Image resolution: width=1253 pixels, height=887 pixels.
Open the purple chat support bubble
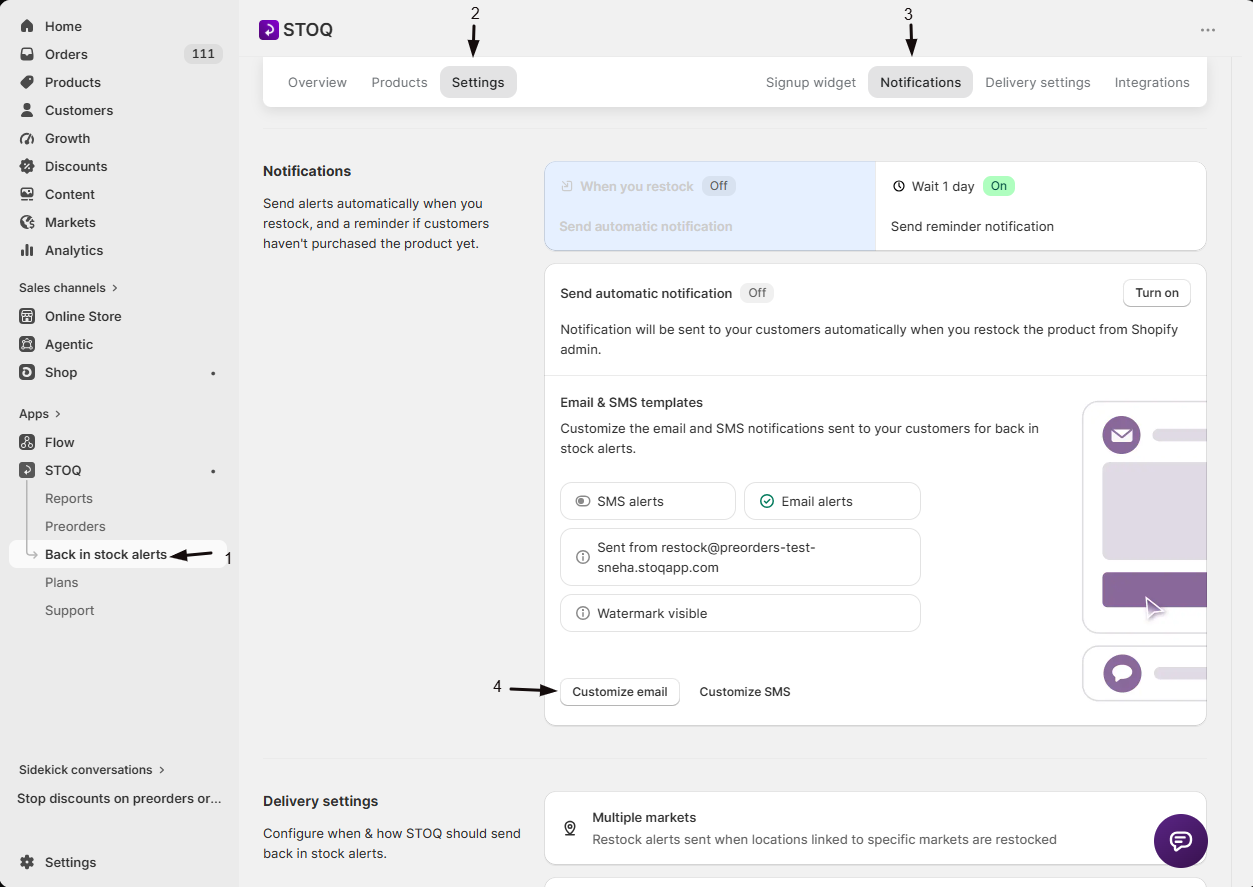[x=1181, y=841]
